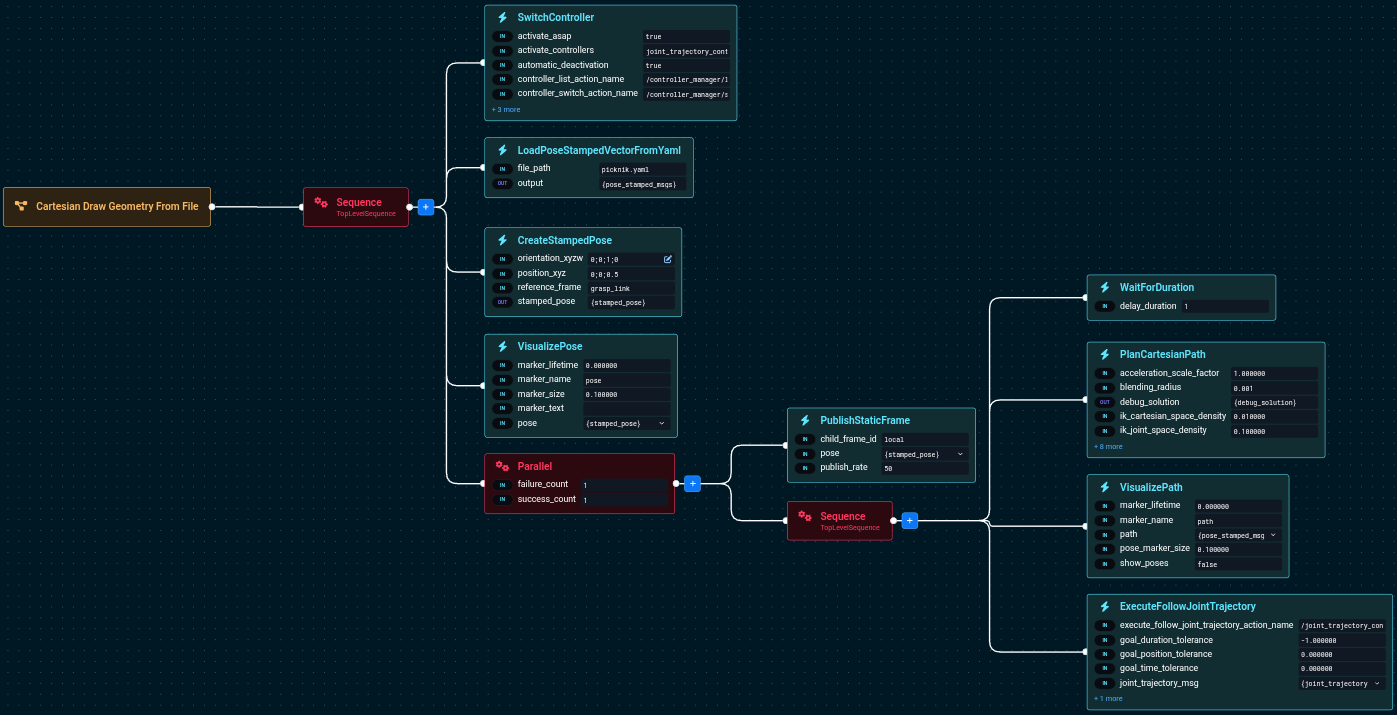Click the edit icon beside orientation_xyzw value

click(668, 259)
